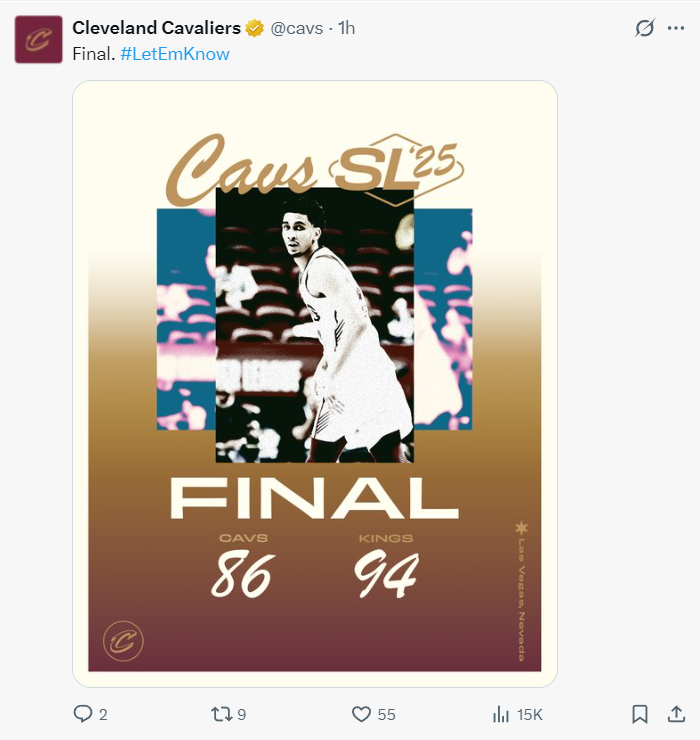This screenshot has height=740, width=700.
Task: Click the reply speech bubble icon
Action: tap(83, 714)
